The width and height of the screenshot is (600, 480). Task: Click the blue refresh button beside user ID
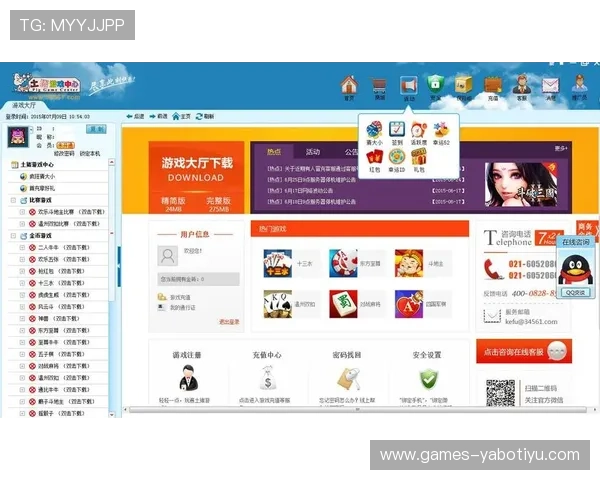(96, 129)
